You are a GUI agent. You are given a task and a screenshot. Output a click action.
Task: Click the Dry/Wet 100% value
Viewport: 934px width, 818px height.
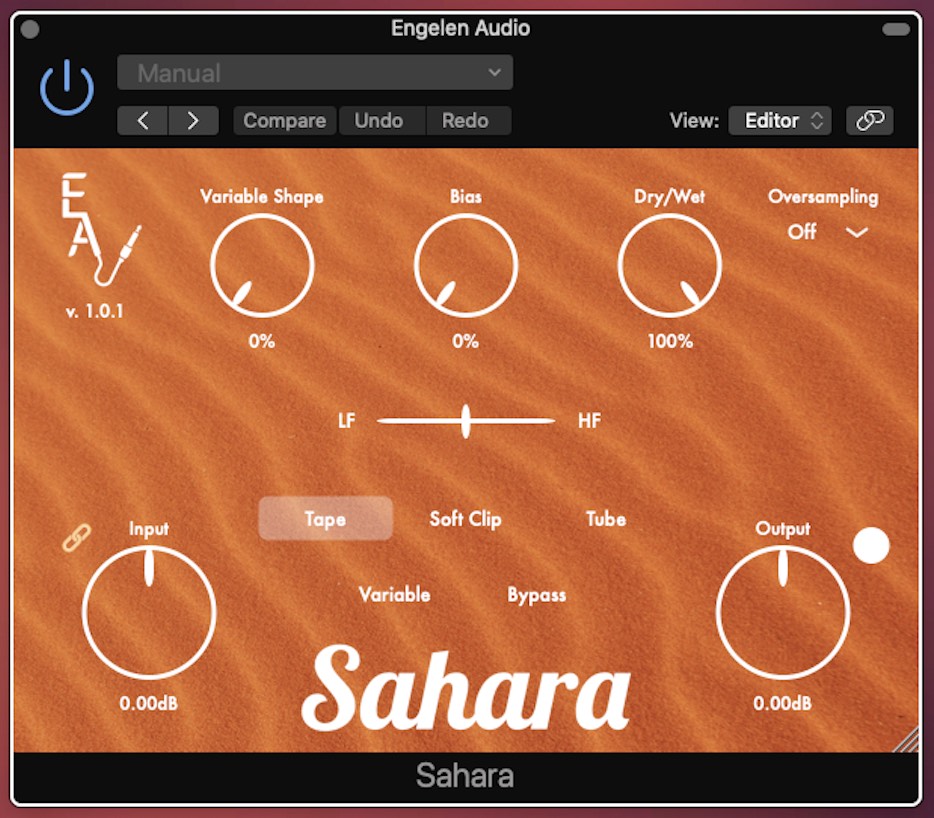[670, 341]
